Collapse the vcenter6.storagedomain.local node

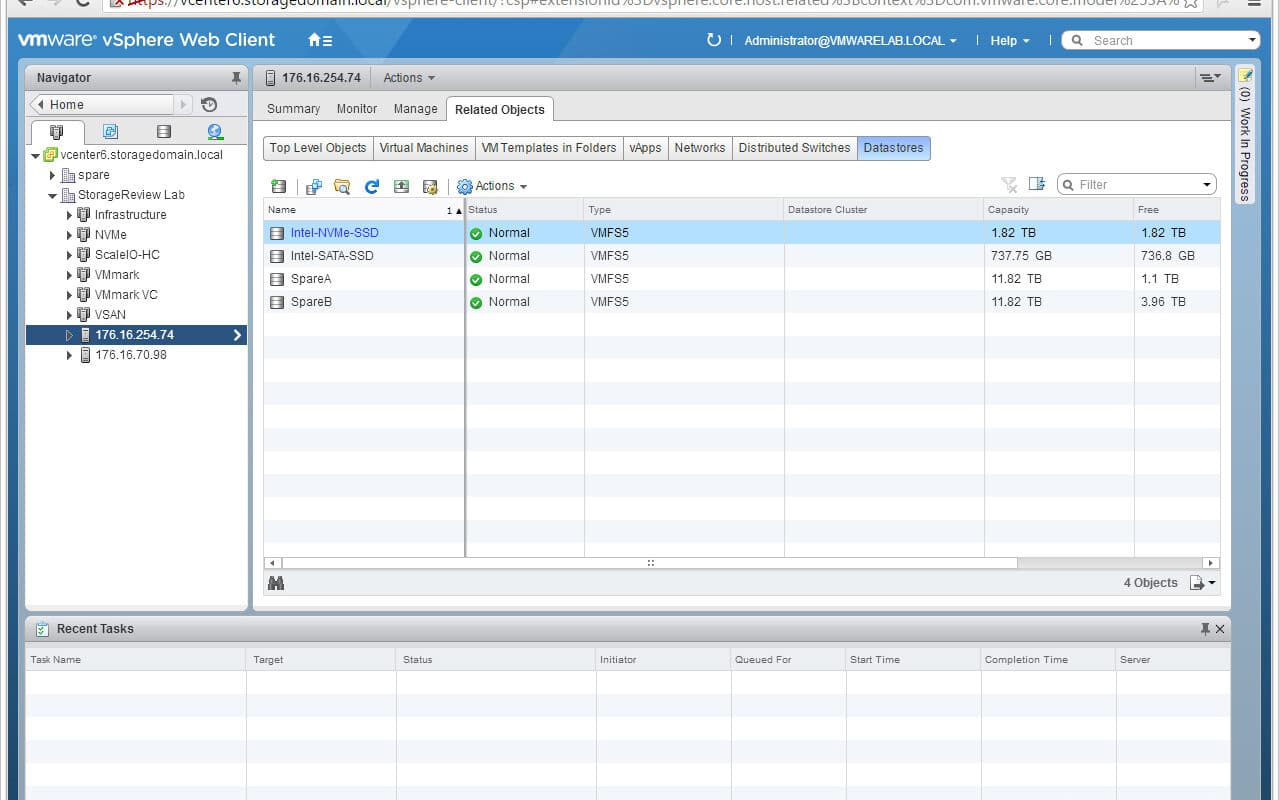tap(36, 156)
